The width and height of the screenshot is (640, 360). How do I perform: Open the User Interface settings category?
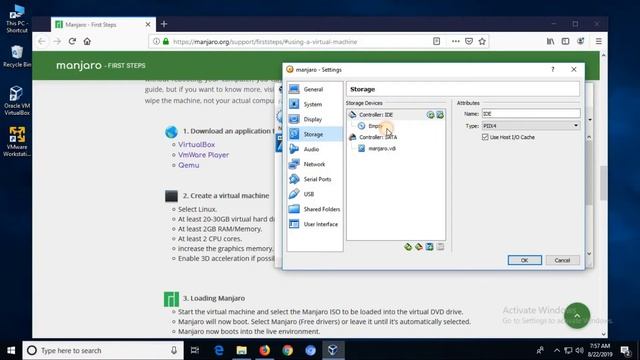pos(314,224)
